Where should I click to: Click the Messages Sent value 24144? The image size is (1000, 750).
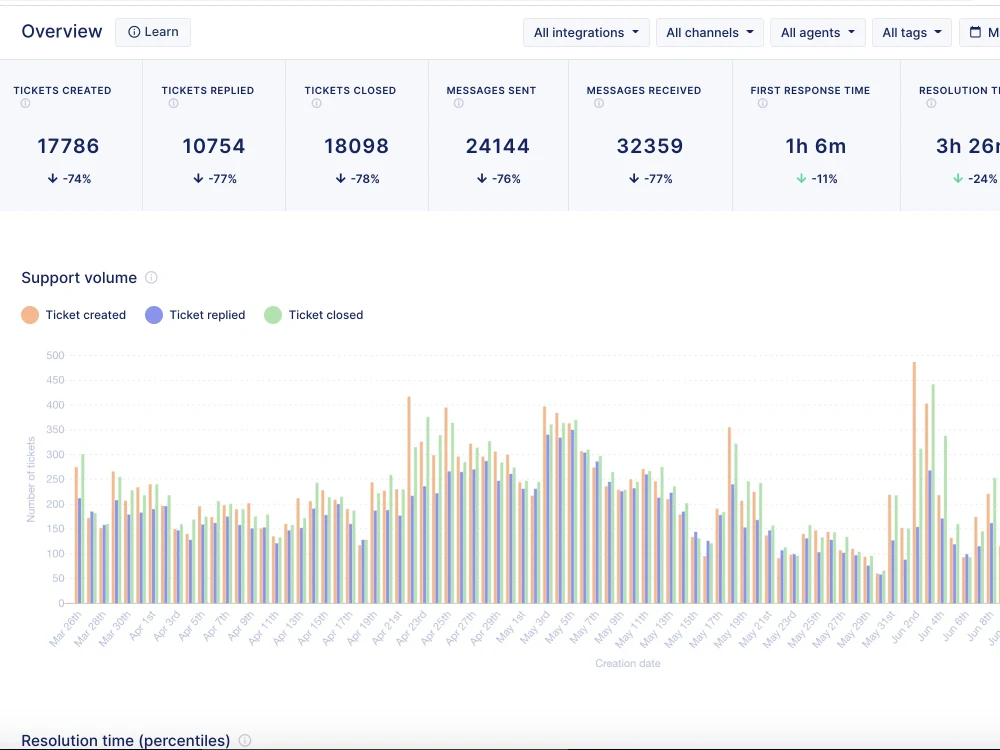(497, 146)
